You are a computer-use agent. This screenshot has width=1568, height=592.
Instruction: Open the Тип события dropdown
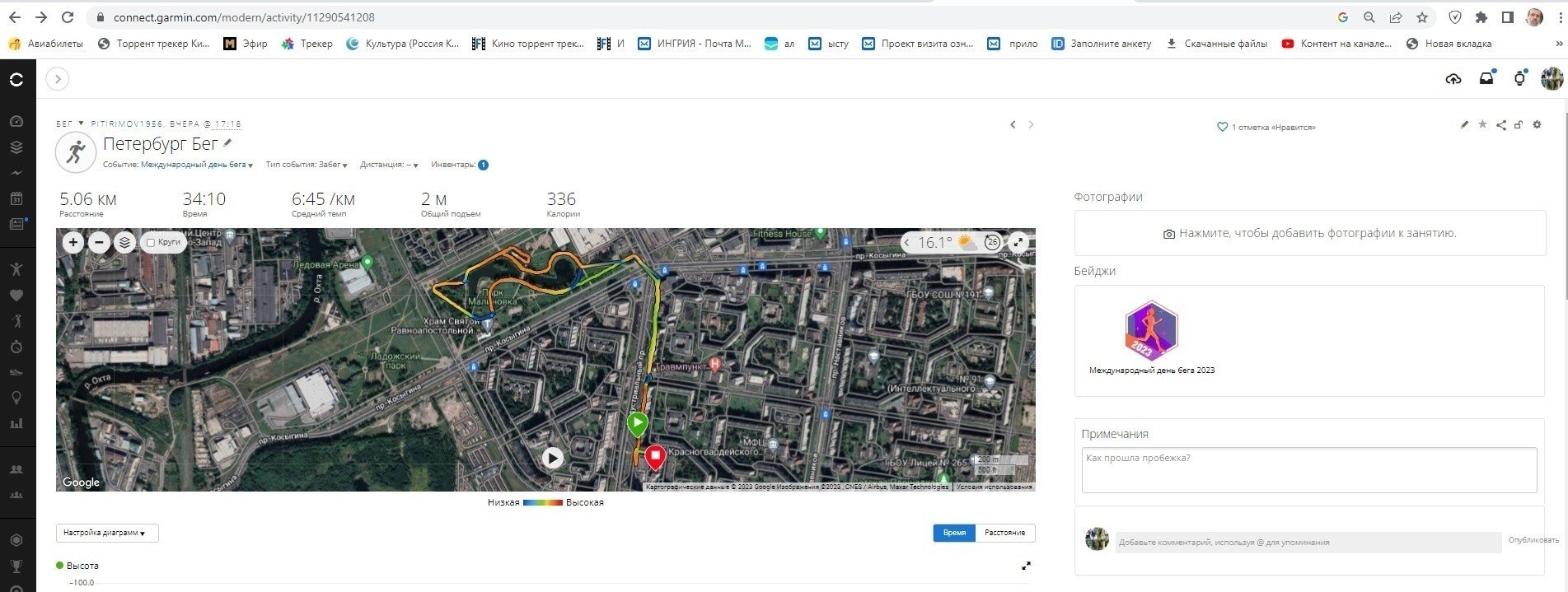click(x=307, y=165)
